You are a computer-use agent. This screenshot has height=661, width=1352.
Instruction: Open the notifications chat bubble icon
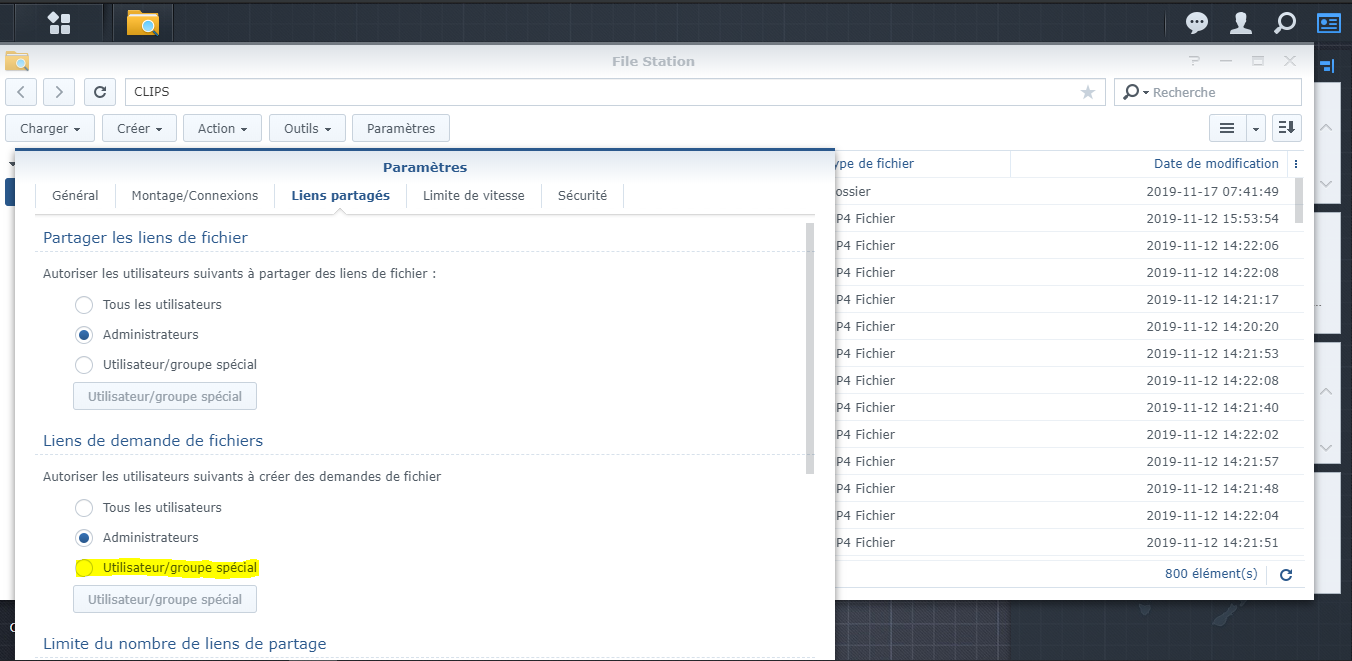point(1196,22)
